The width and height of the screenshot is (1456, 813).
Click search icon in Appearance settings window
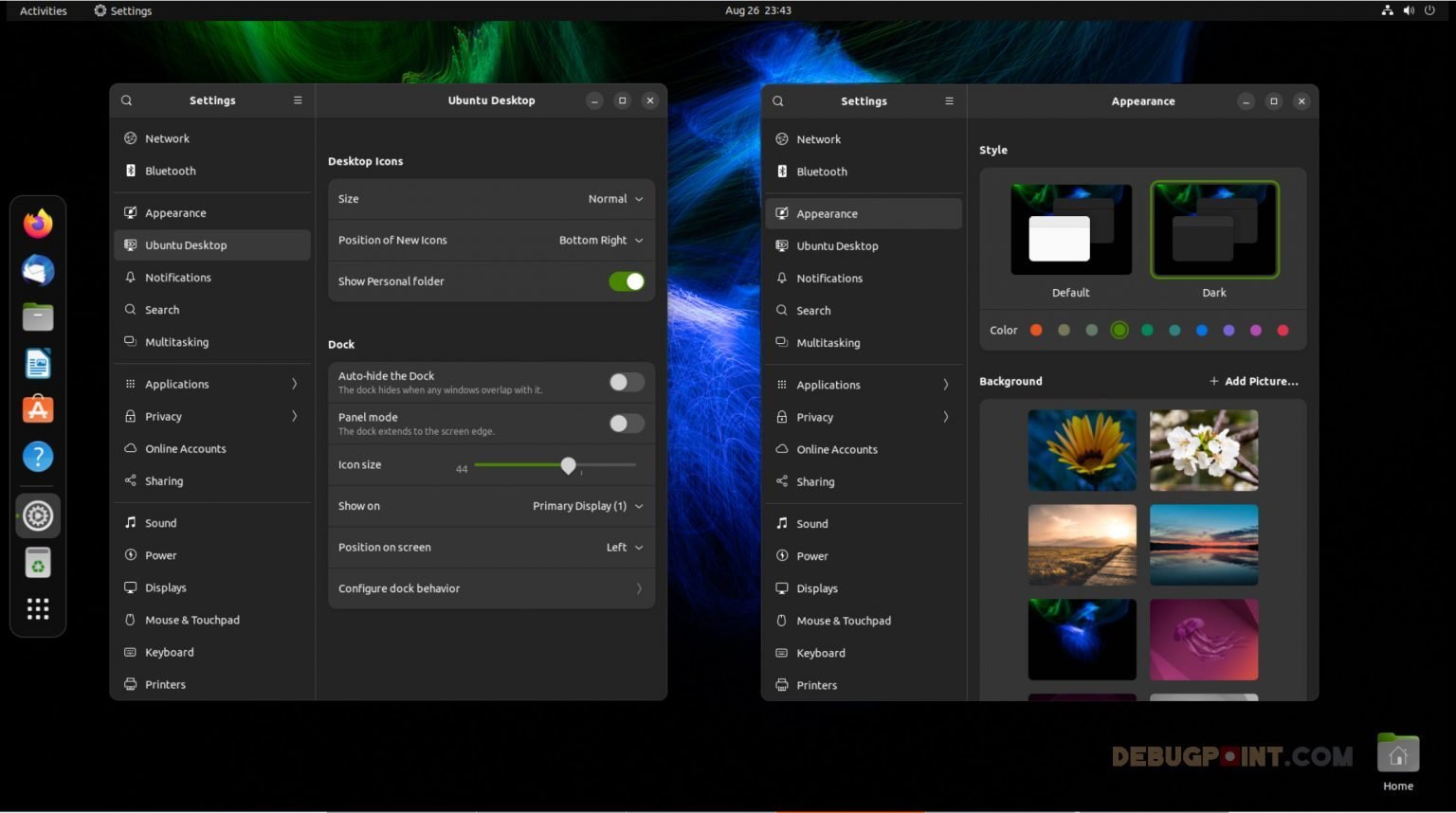[x=778, y=101]
